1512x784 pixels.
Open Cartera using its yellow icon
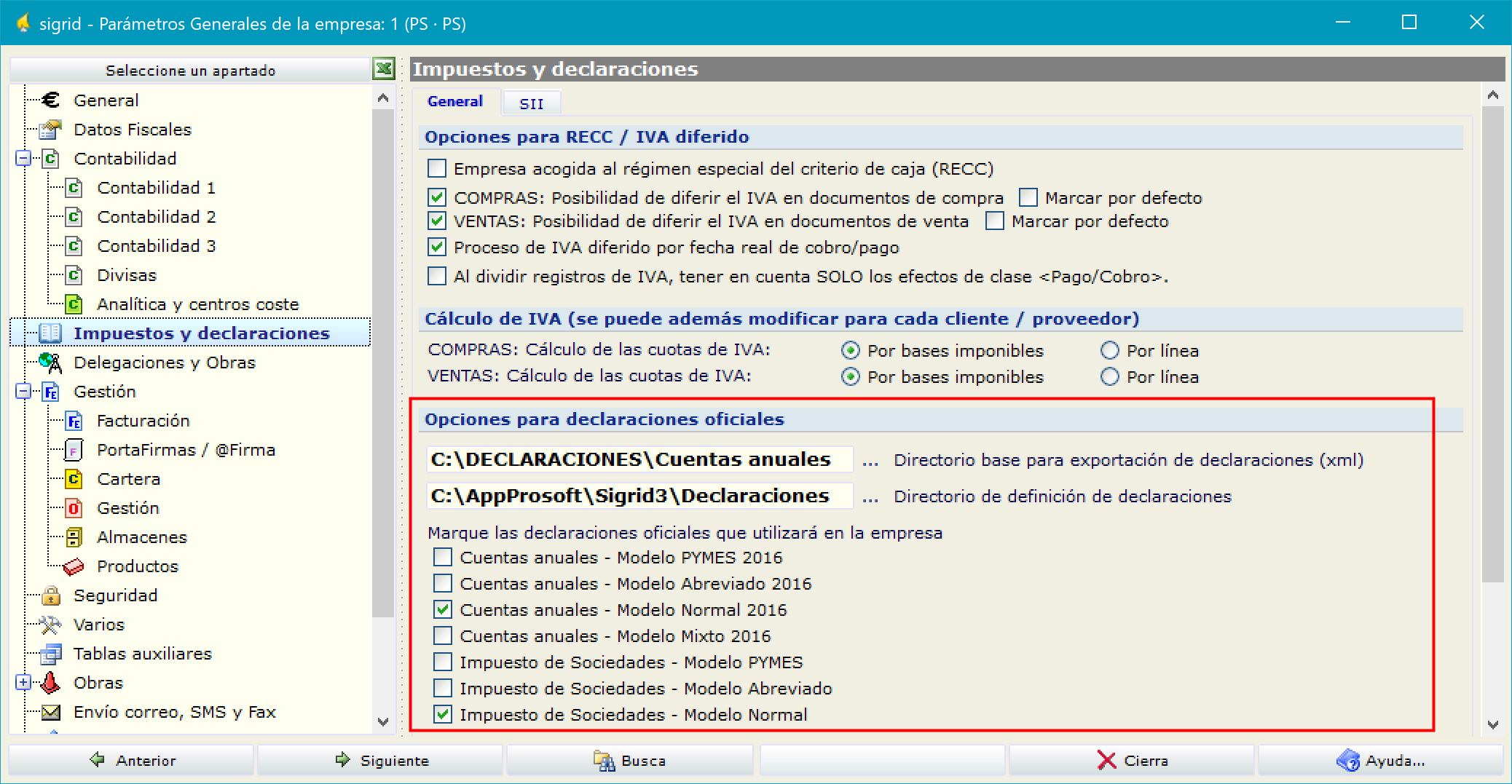tap(74, 478)
